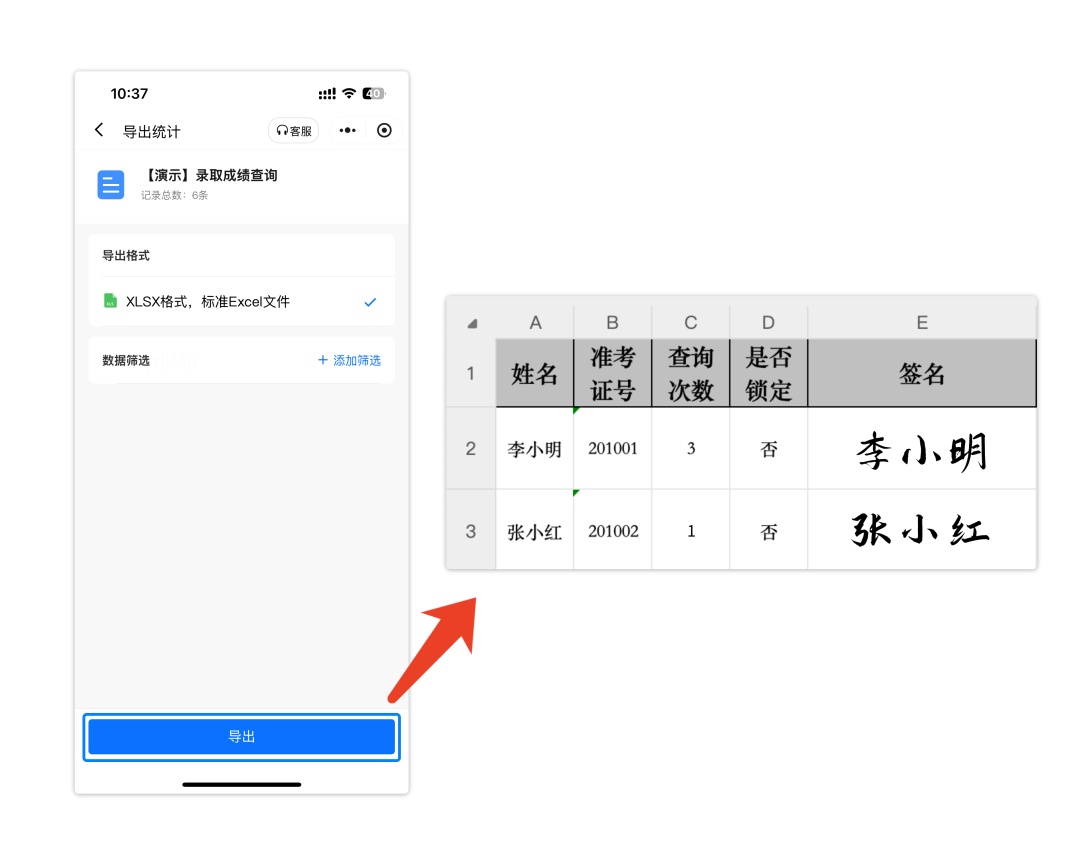Click the 查询次数 header cell
Image resolution: width=1080 pixels, height=865 pixels.
point(691,373)
